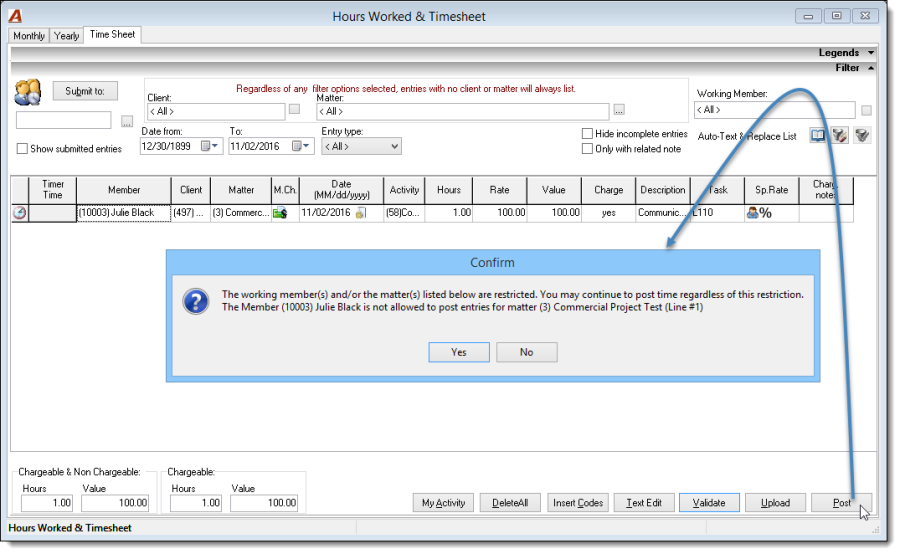
Task: Click the Post button
Action: pyautogui.click(x=841, y=503)
